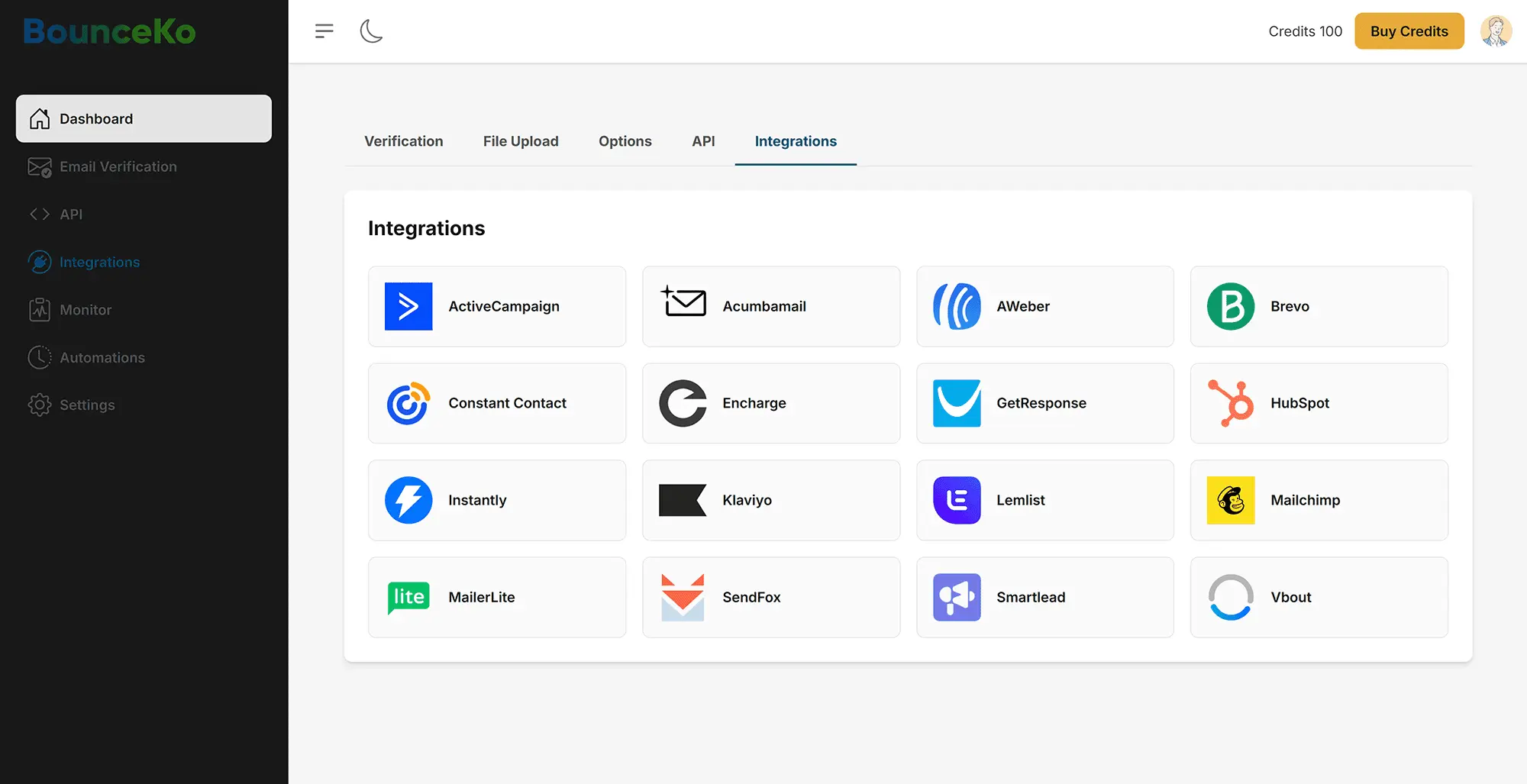Open the Brevo integration label
Screen dimensions: 1527x784
pyautogui.click(x=1290, y=306)
